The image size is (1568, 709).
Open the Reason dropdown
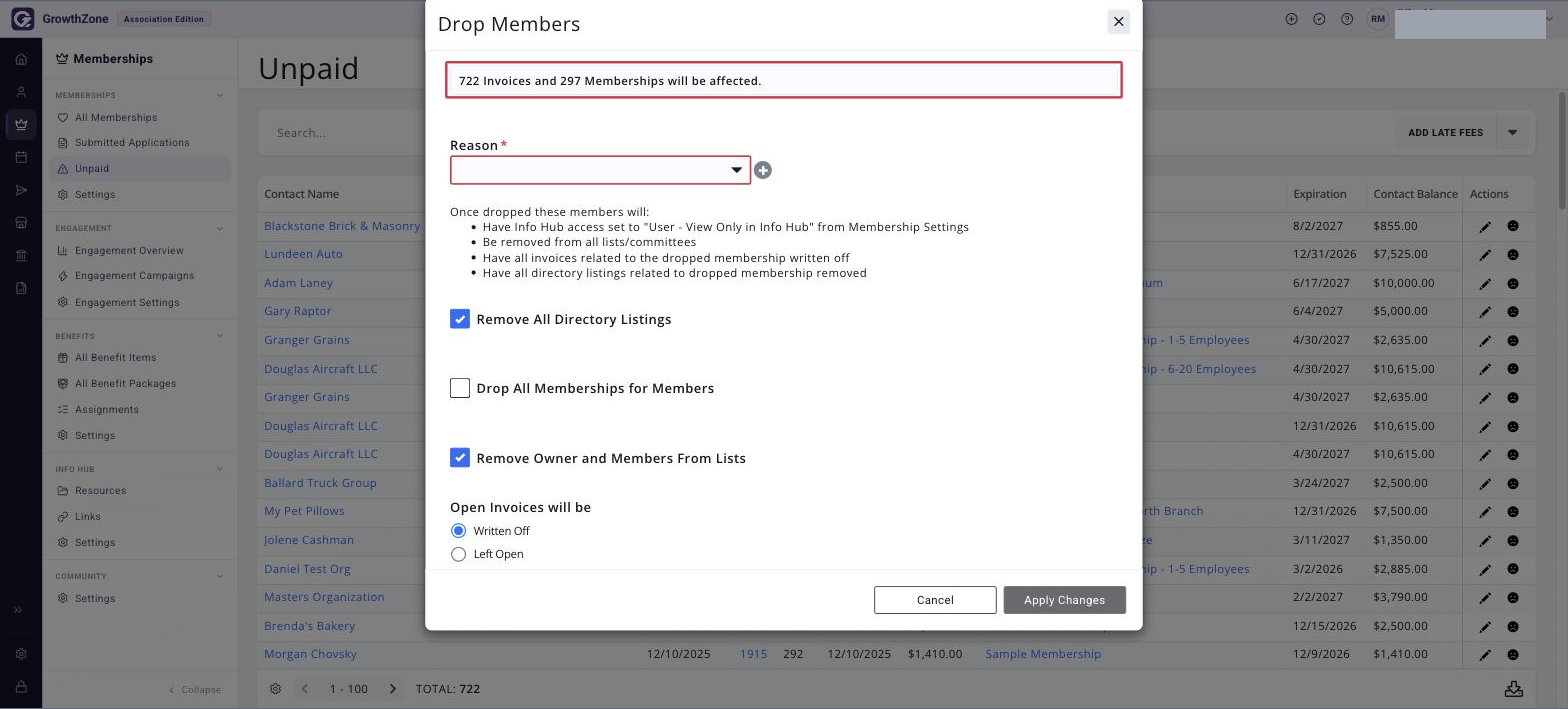pos(600,170)
